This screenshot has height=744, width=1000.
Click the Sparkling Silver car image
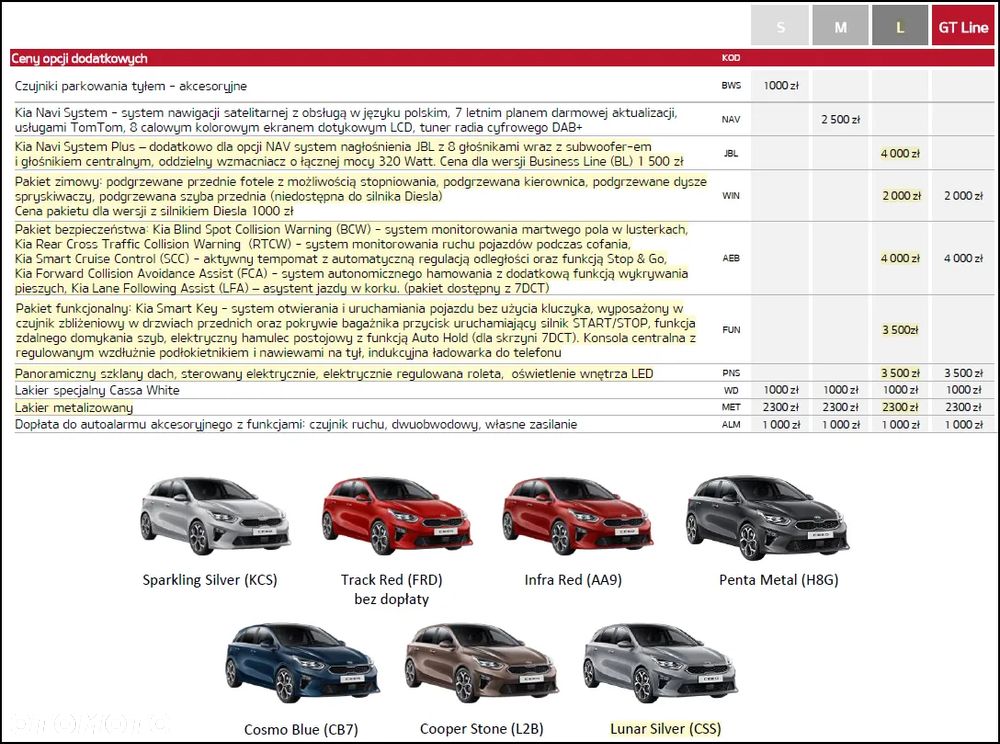tap(215, 516)
